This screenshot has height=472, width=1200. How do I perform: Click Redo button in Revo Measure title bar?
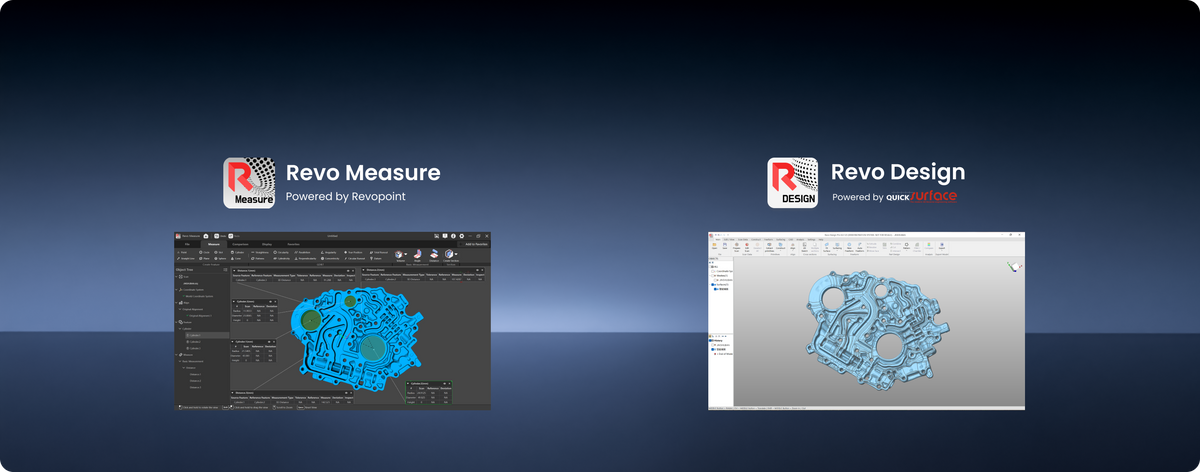pyautogui.click(x=234, y=236)
